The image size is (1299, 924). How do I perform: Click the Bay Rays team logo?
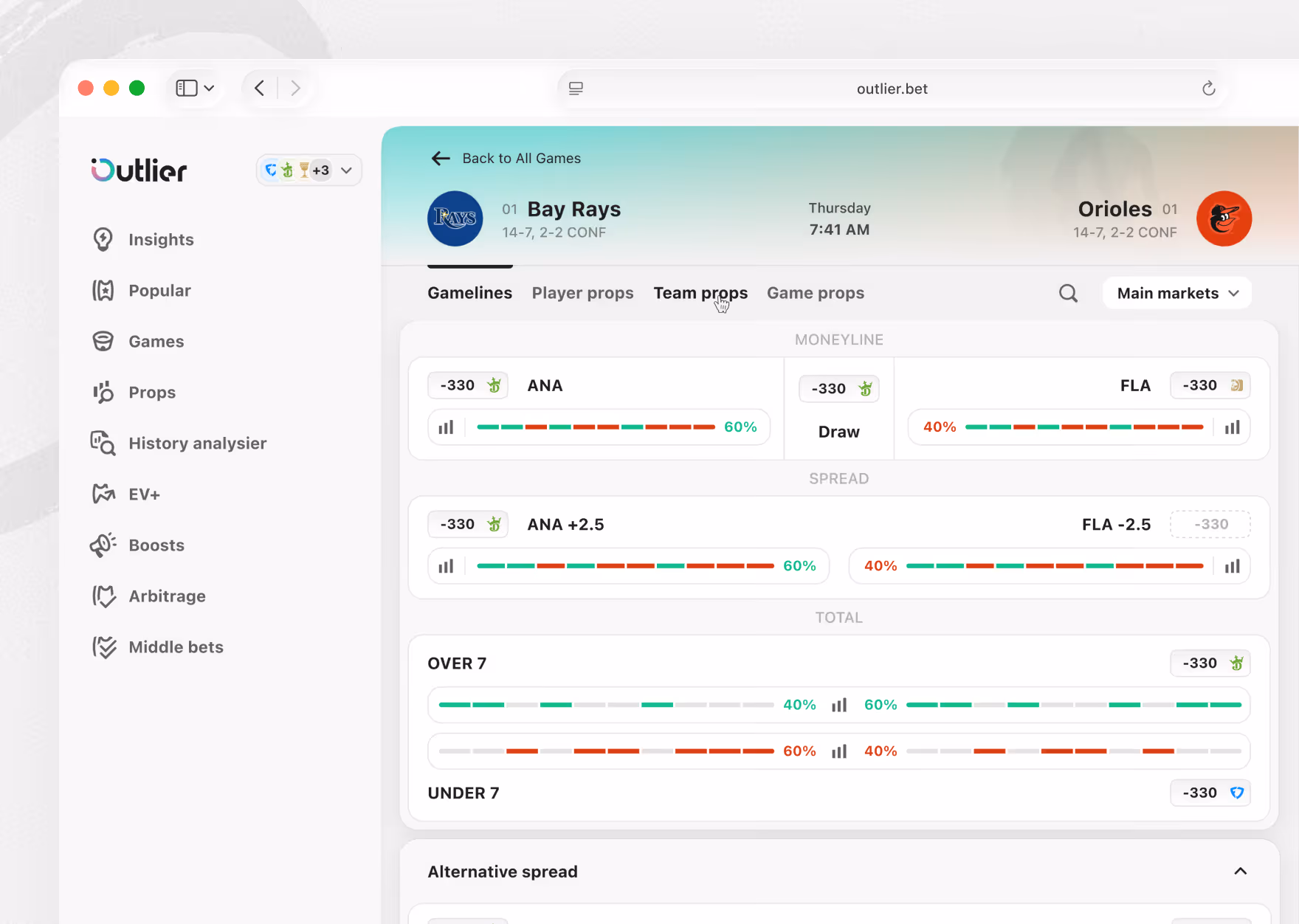click(x=455, y=218)
